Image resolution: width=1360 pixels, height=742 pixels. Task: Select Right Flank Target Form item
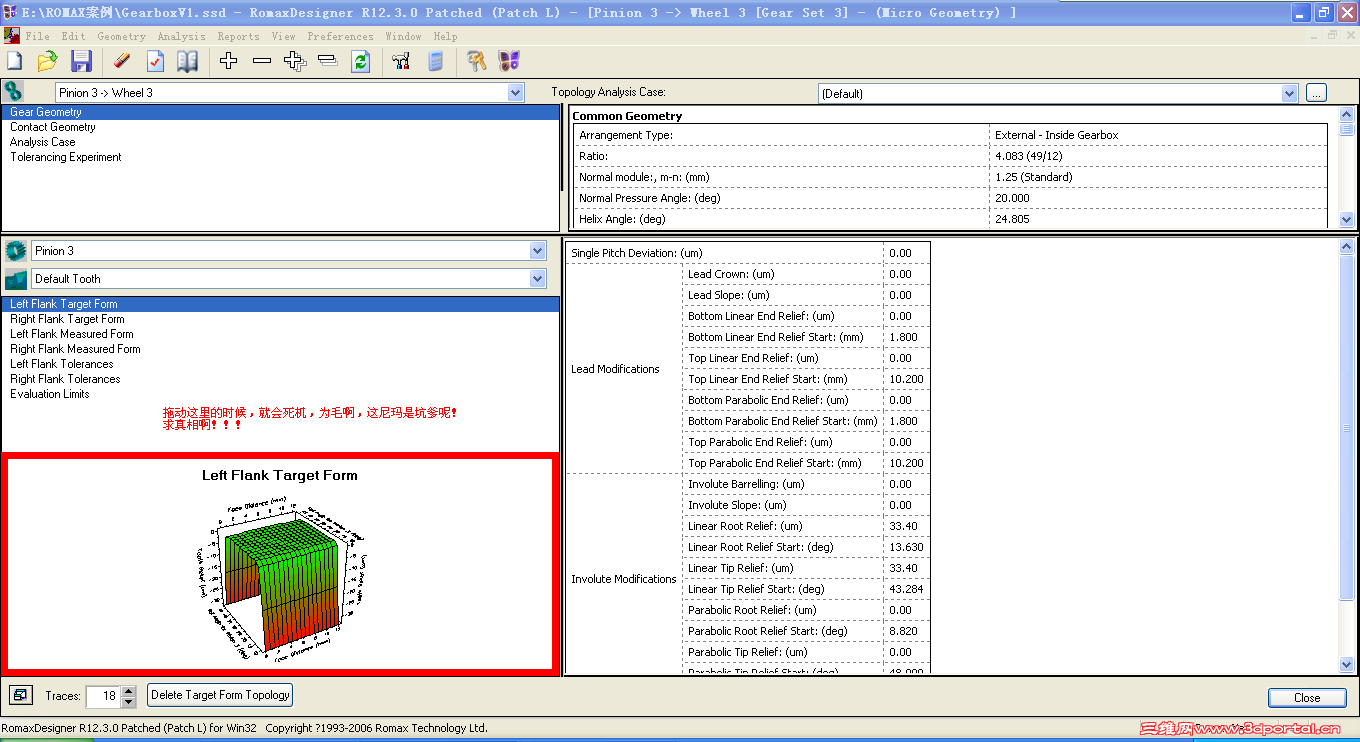[281, 319]
